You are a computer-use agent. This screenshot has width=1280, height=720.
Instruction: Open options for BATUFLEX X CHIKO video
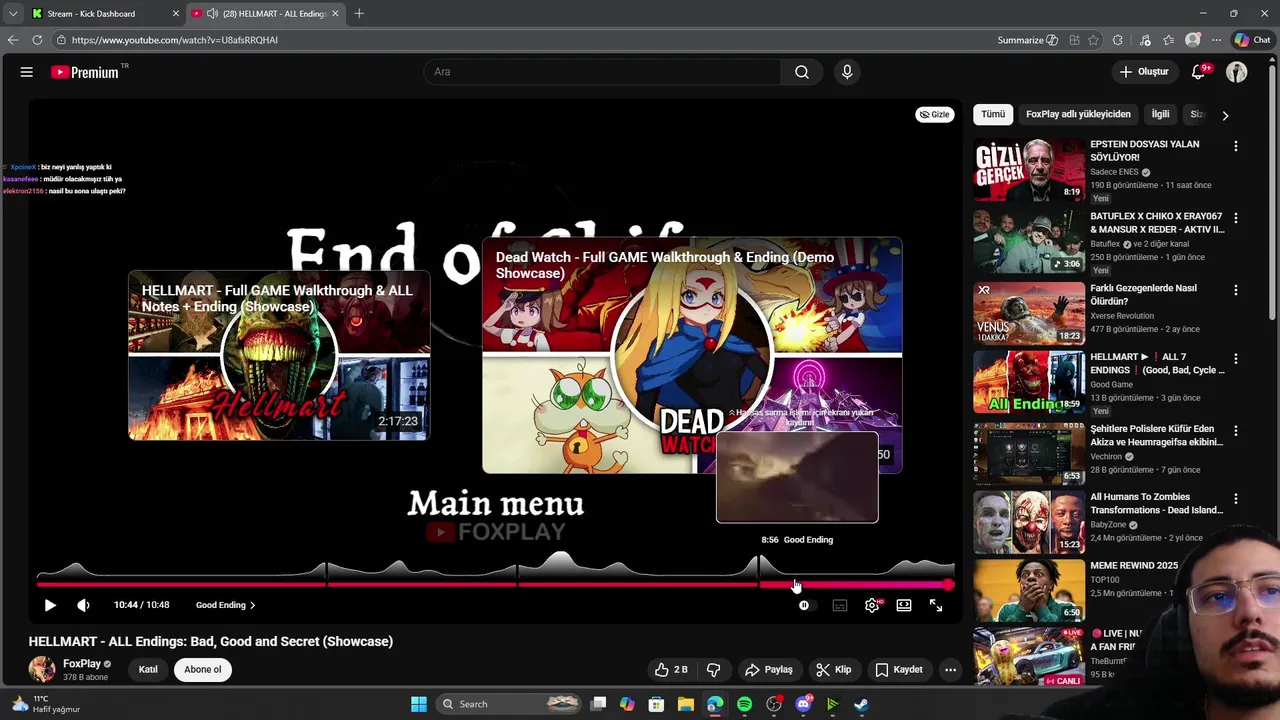tap(1236, 218)
